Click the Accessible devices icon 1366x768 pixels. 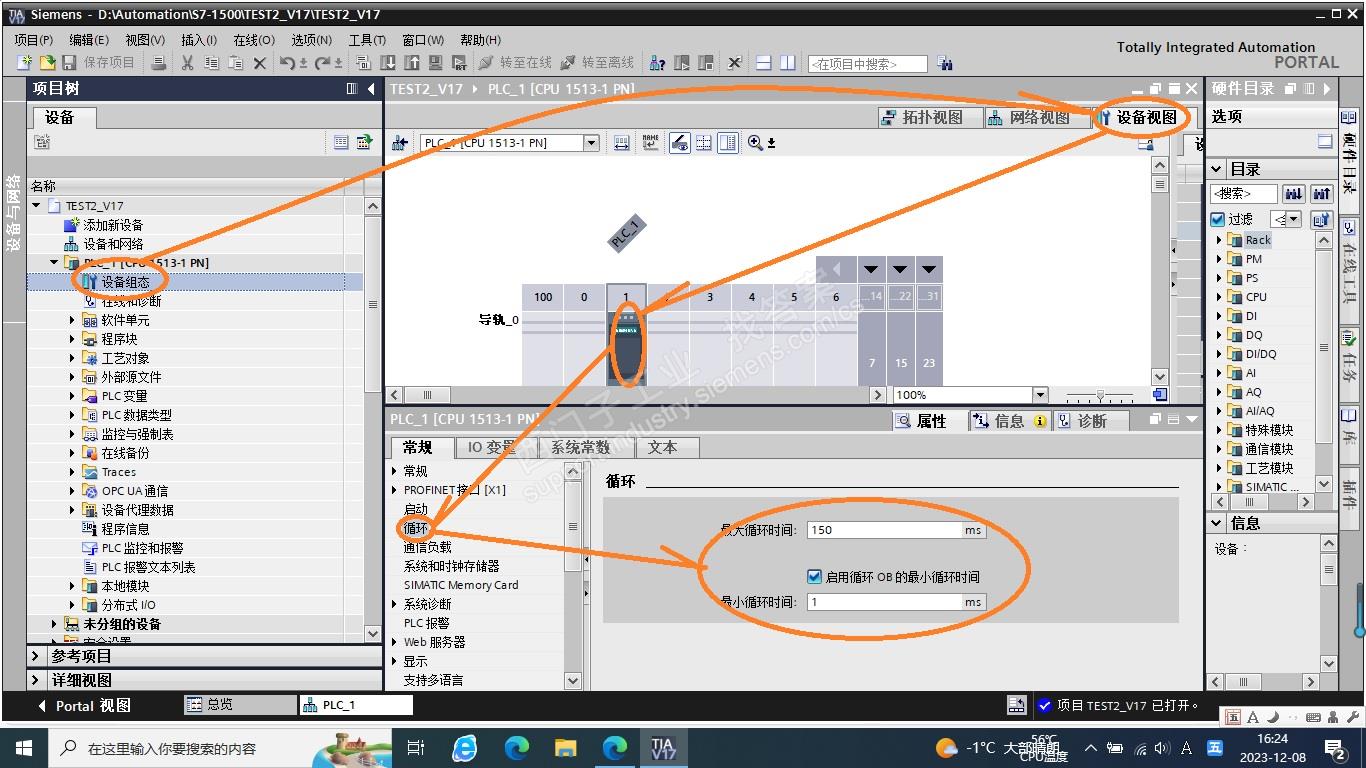658,63
